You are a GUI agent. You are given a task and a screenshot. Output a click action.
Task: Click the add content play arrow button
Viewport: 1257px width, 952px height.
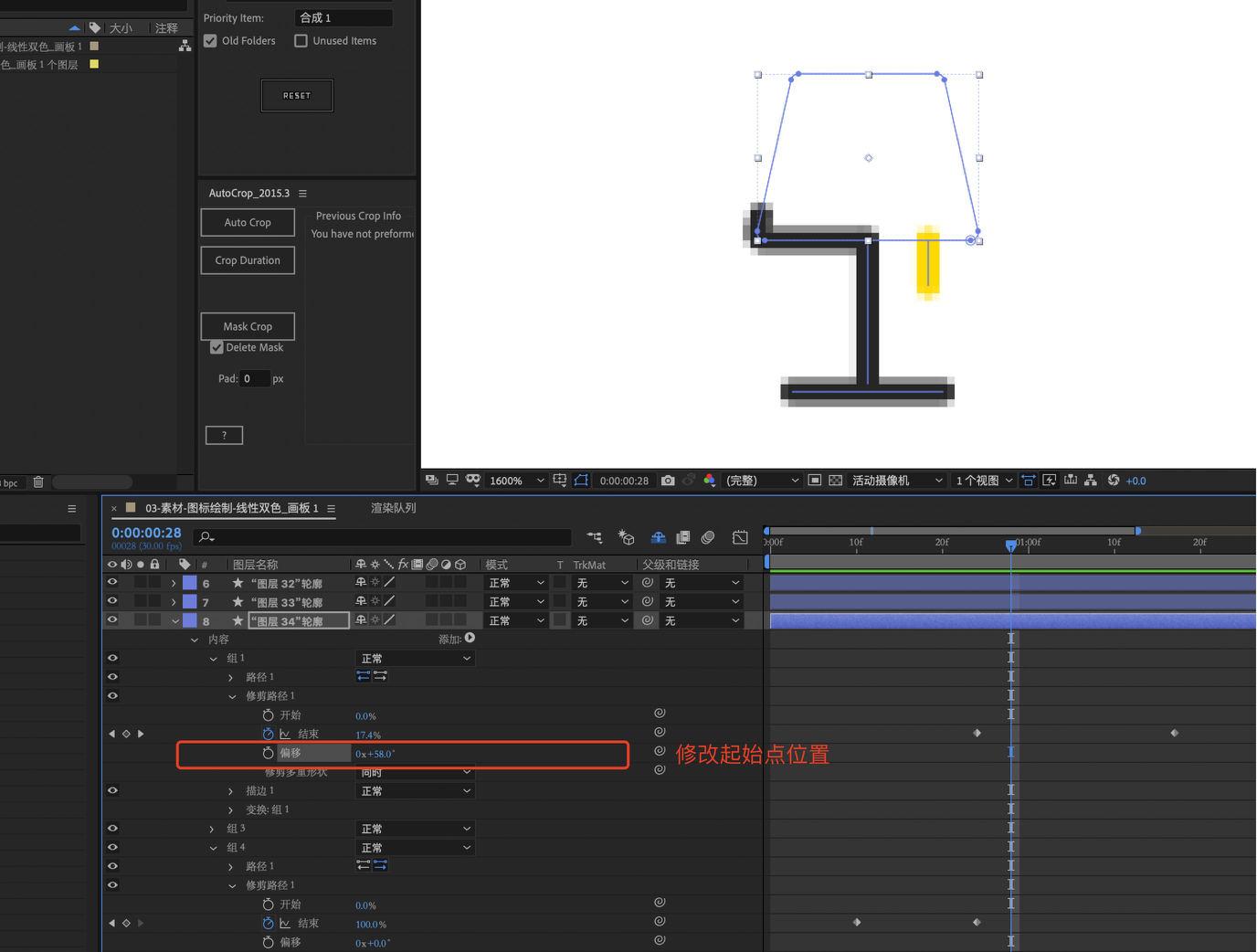(470, 639)
